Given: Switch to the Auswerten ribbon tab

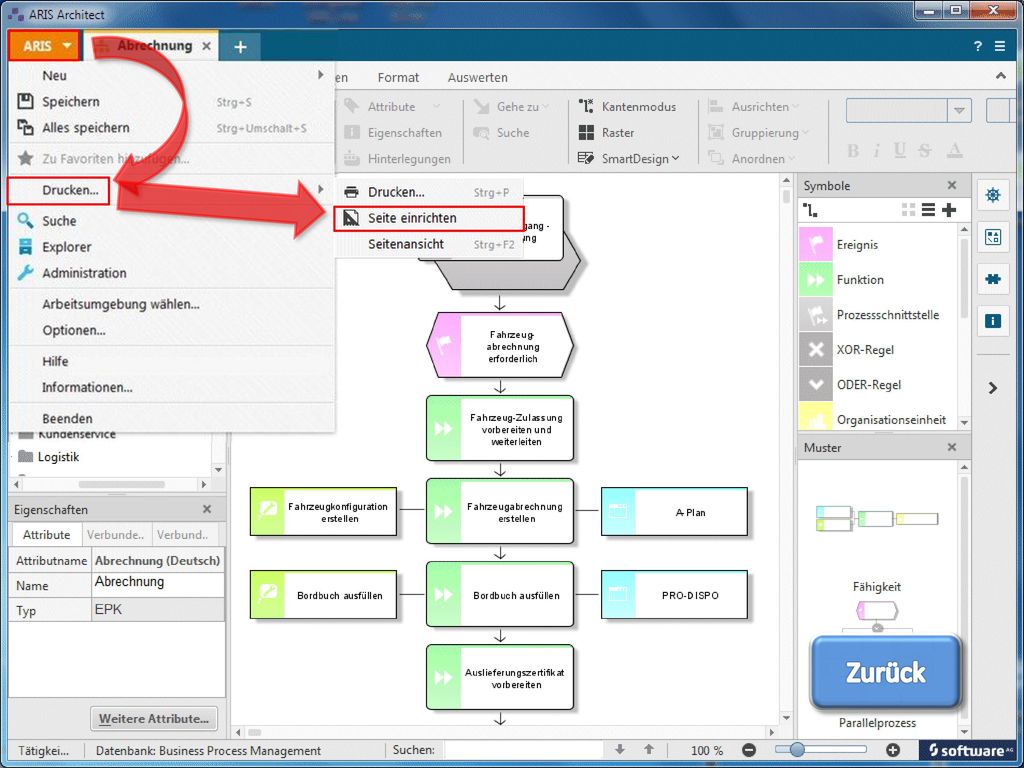Looking at the screenshot, I should tap(477, 77).
